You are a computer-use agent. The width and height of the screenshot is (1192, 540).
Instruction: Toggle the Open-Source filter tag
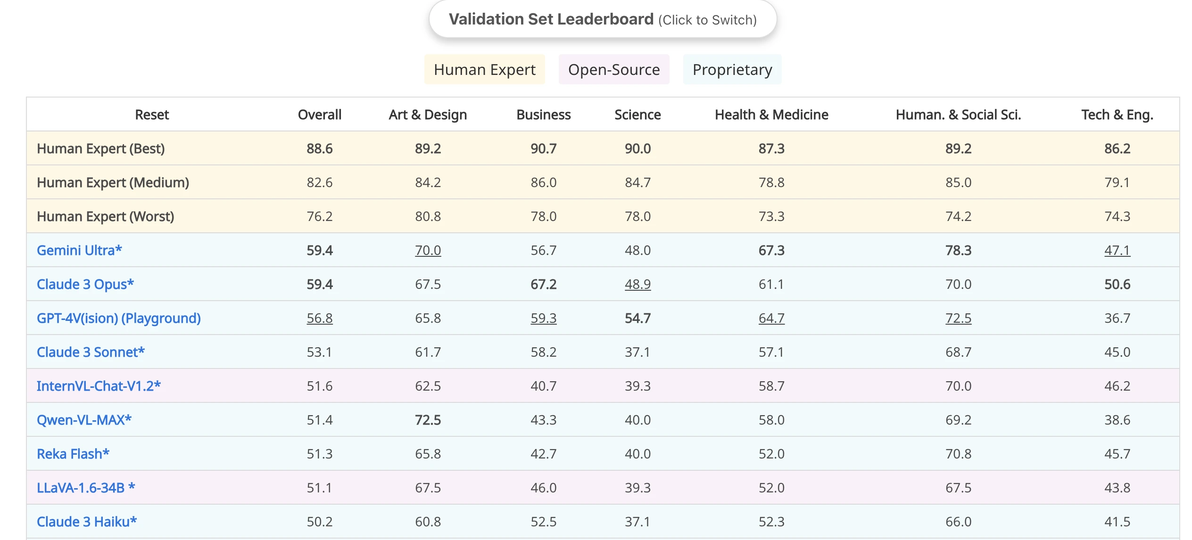[x=614, y=70]
